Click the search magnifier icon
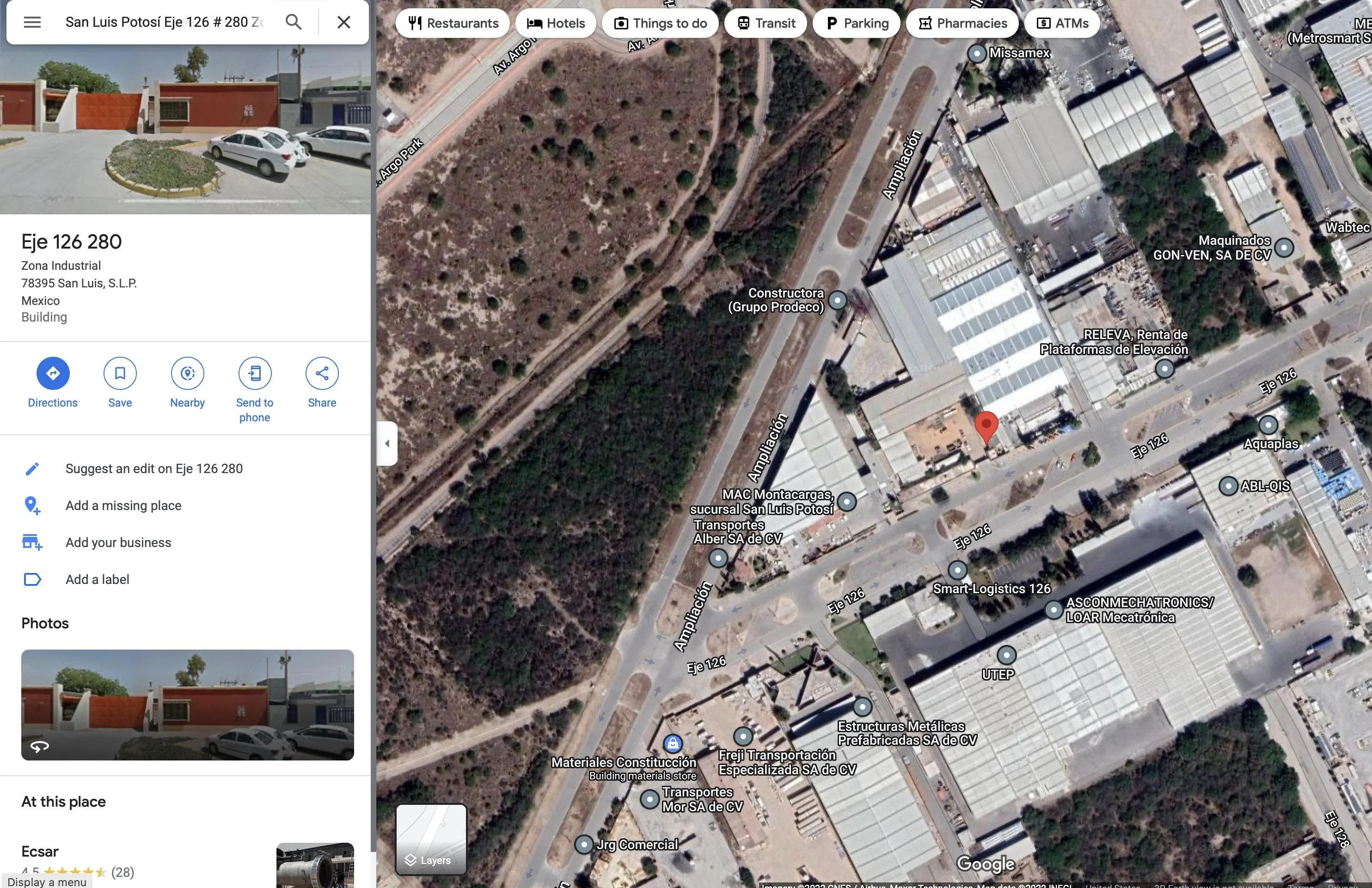Screen dimensions: 1372x888 [294, 23]
